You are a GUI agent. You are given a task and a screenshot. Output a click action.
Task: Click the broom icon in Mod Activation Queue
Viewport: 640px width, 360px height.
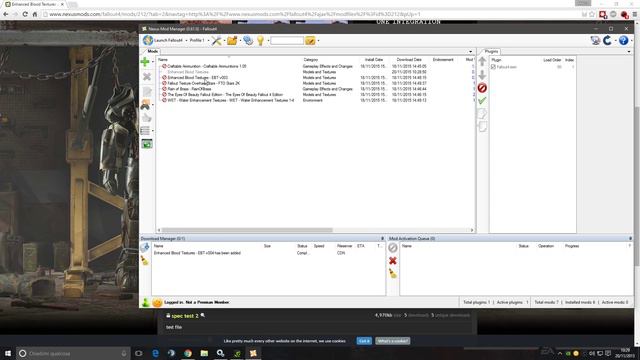393,273
